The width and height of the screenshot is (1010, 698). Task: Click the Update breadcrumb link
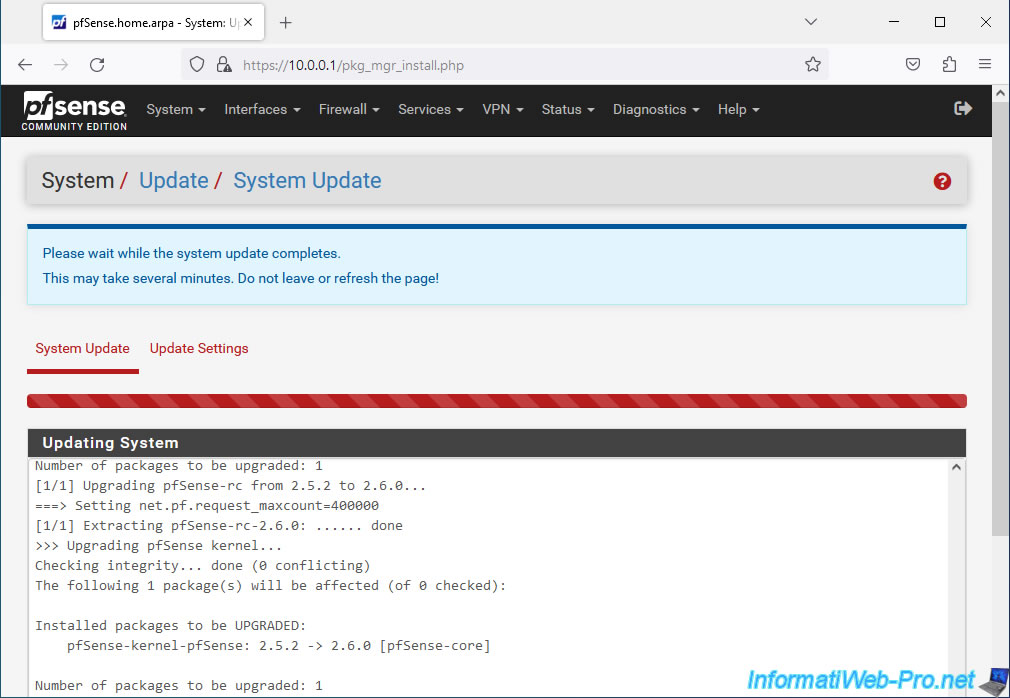(x=174, y=180)
